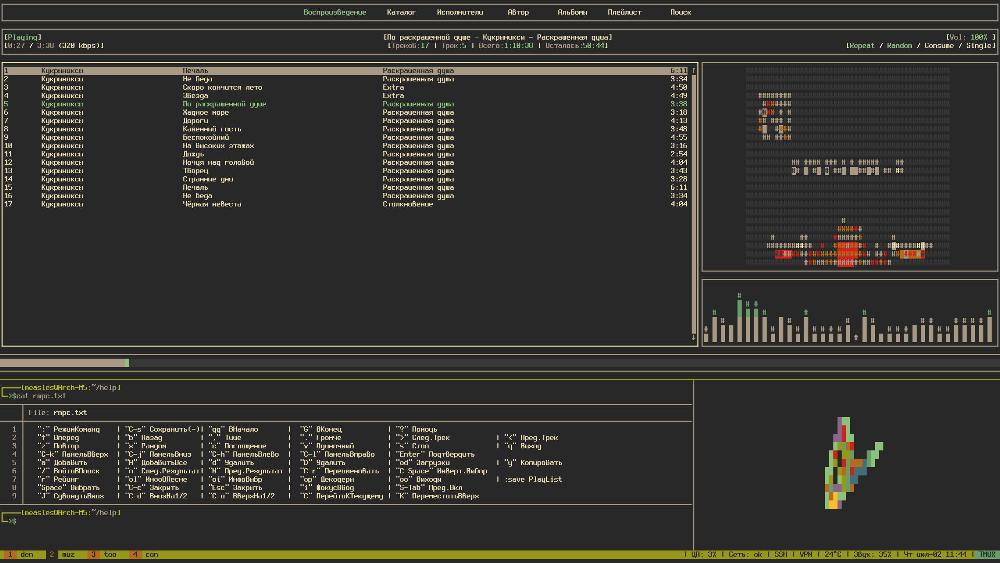Switch to the Воспроизведение tab
Viewport: 1000px width, 563px height.
pyautogui.click(x=334, y=12)
